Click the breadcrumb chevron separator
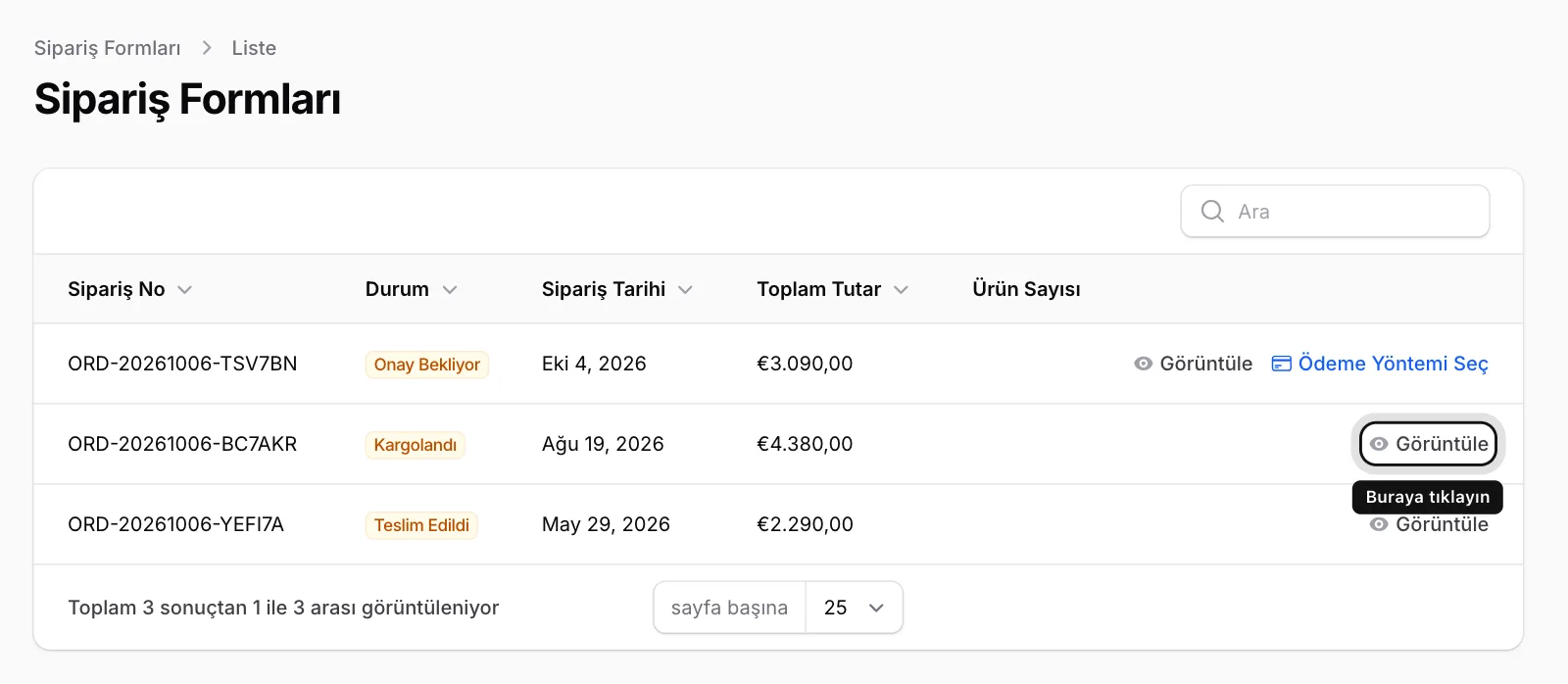1568x684 pixels. [207, 48]
